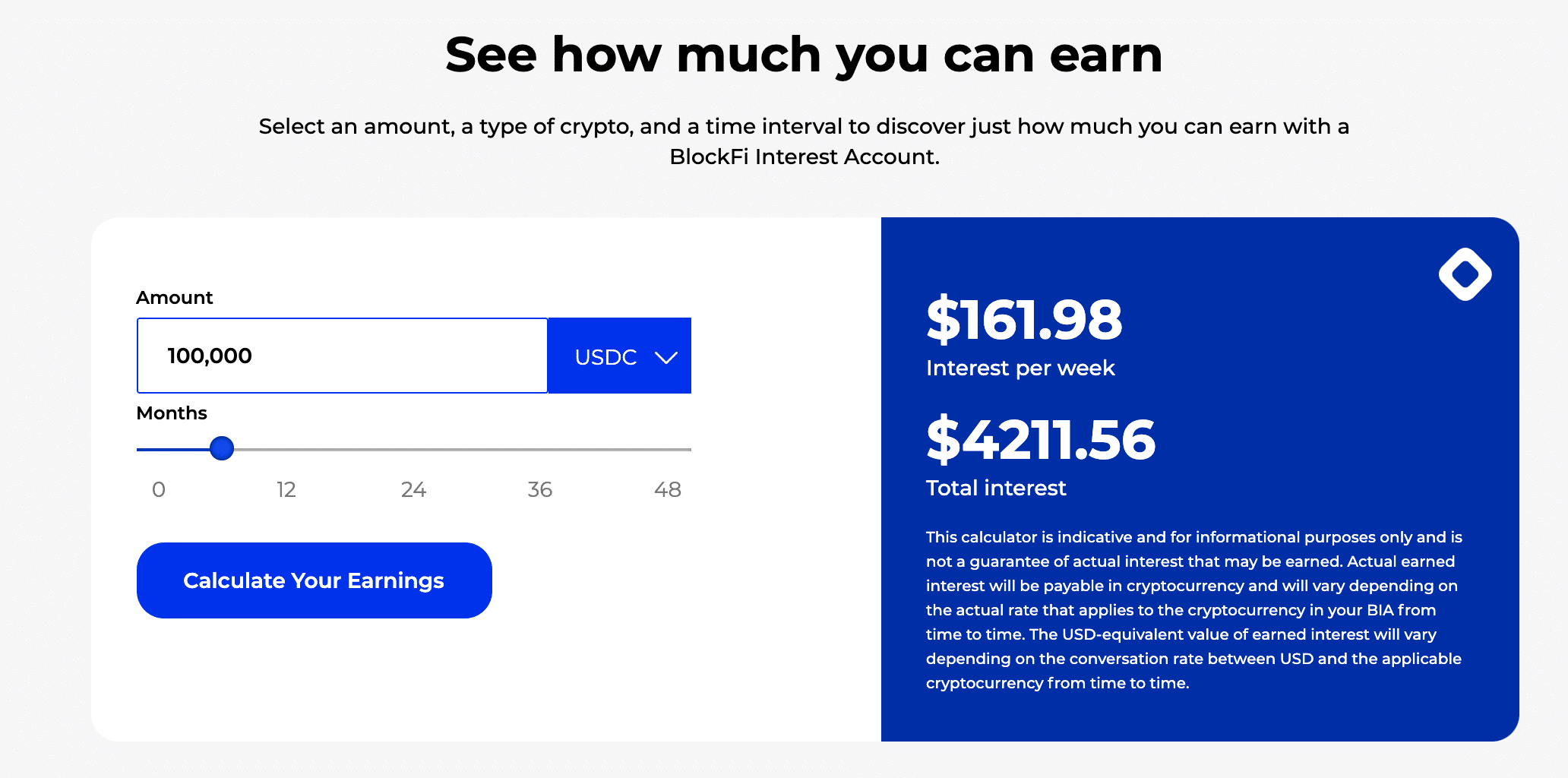Image resolution: width=1568 pixels, height=778 pixels.
Task: Click the See how much you can earn heading
Action: click(x=805, y=53)
